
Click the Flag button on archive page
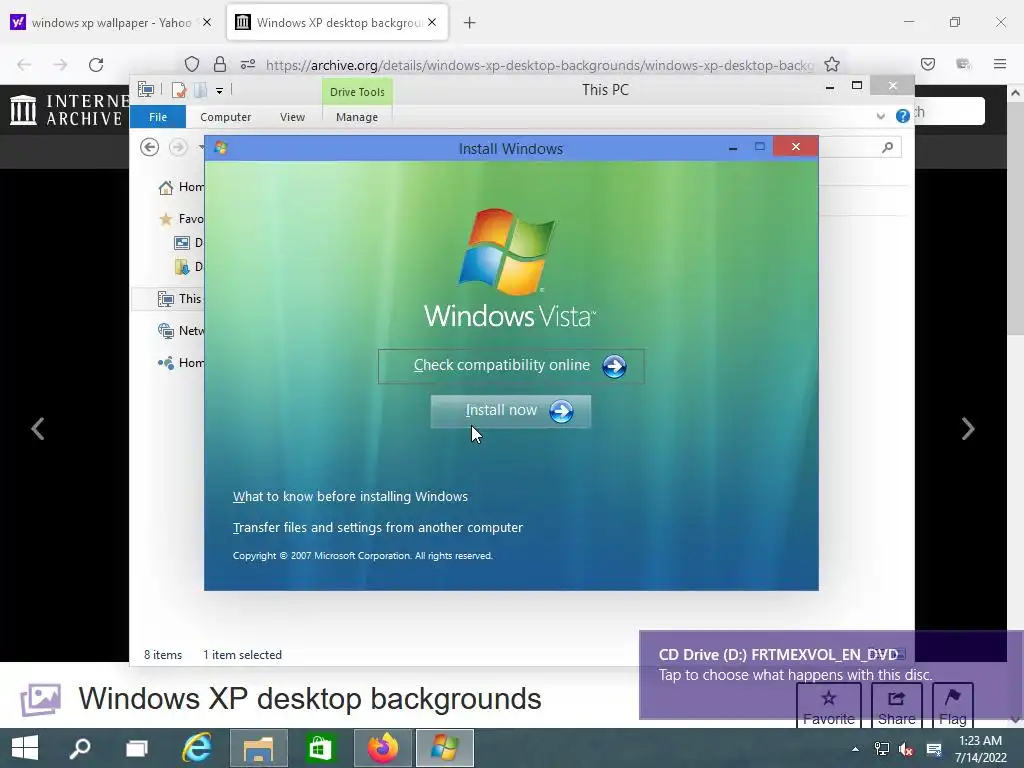953,707
